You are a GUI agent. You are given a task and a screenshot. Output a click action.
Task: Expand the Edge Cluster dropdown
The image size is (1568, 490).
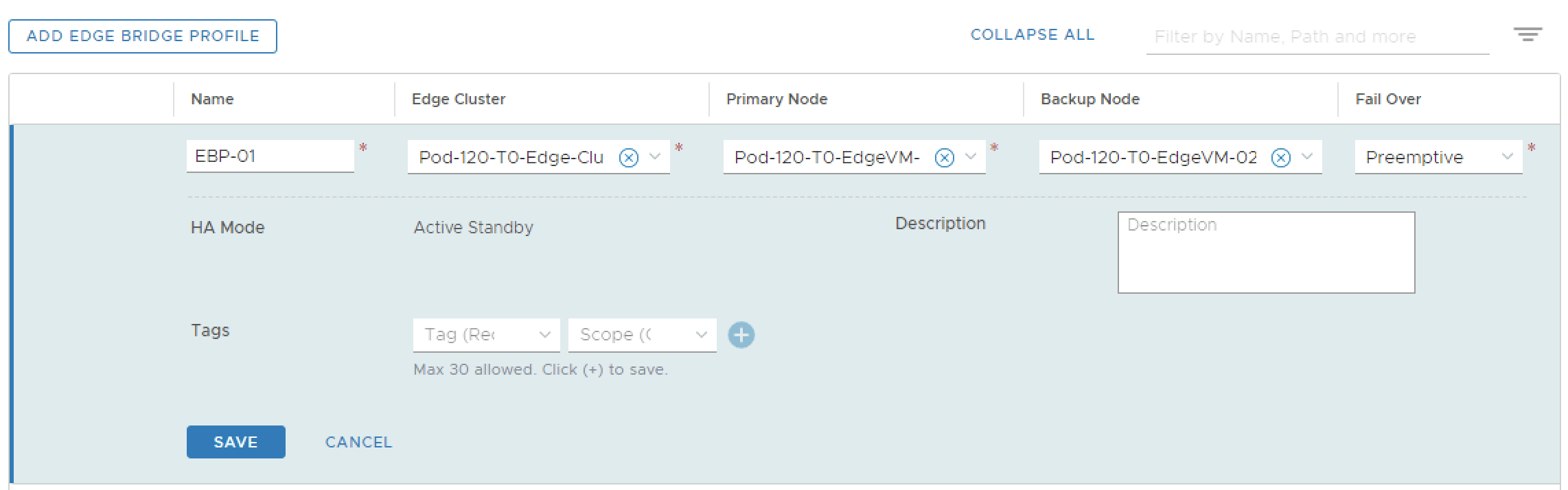coord(655,157)
